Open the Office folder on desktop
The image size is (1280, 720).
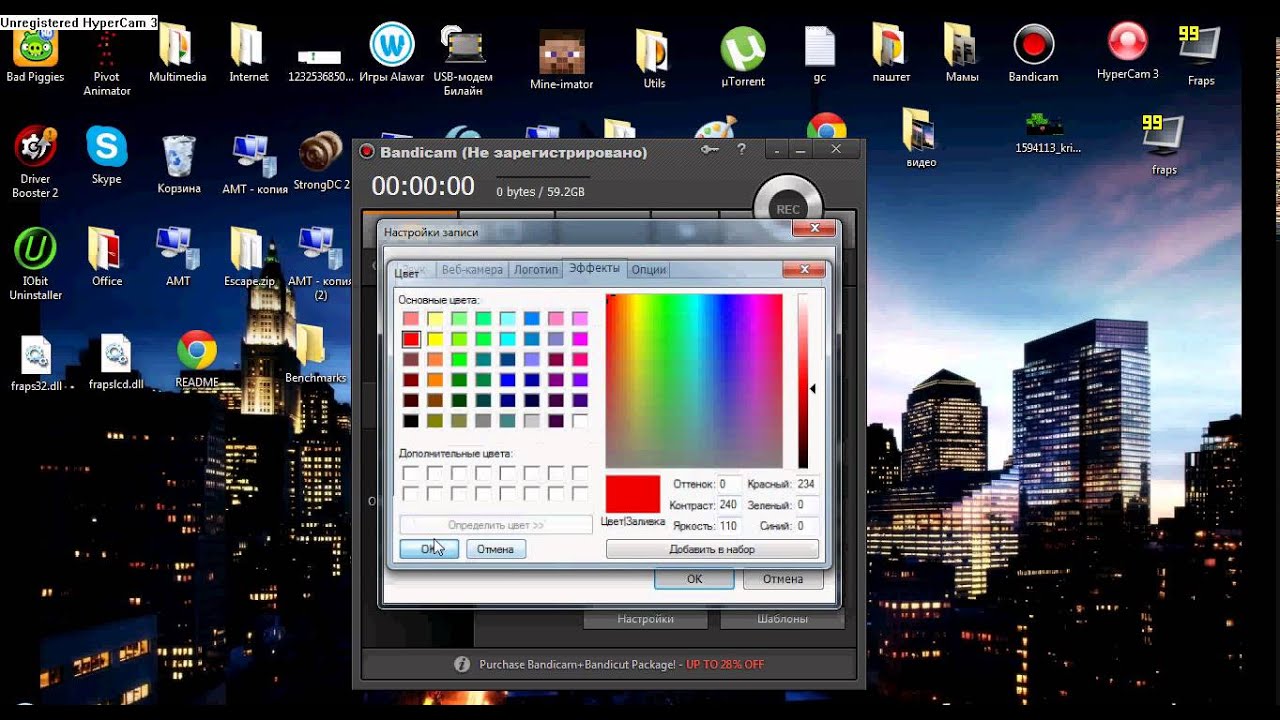pyautogui.click(x=107, y=257)
